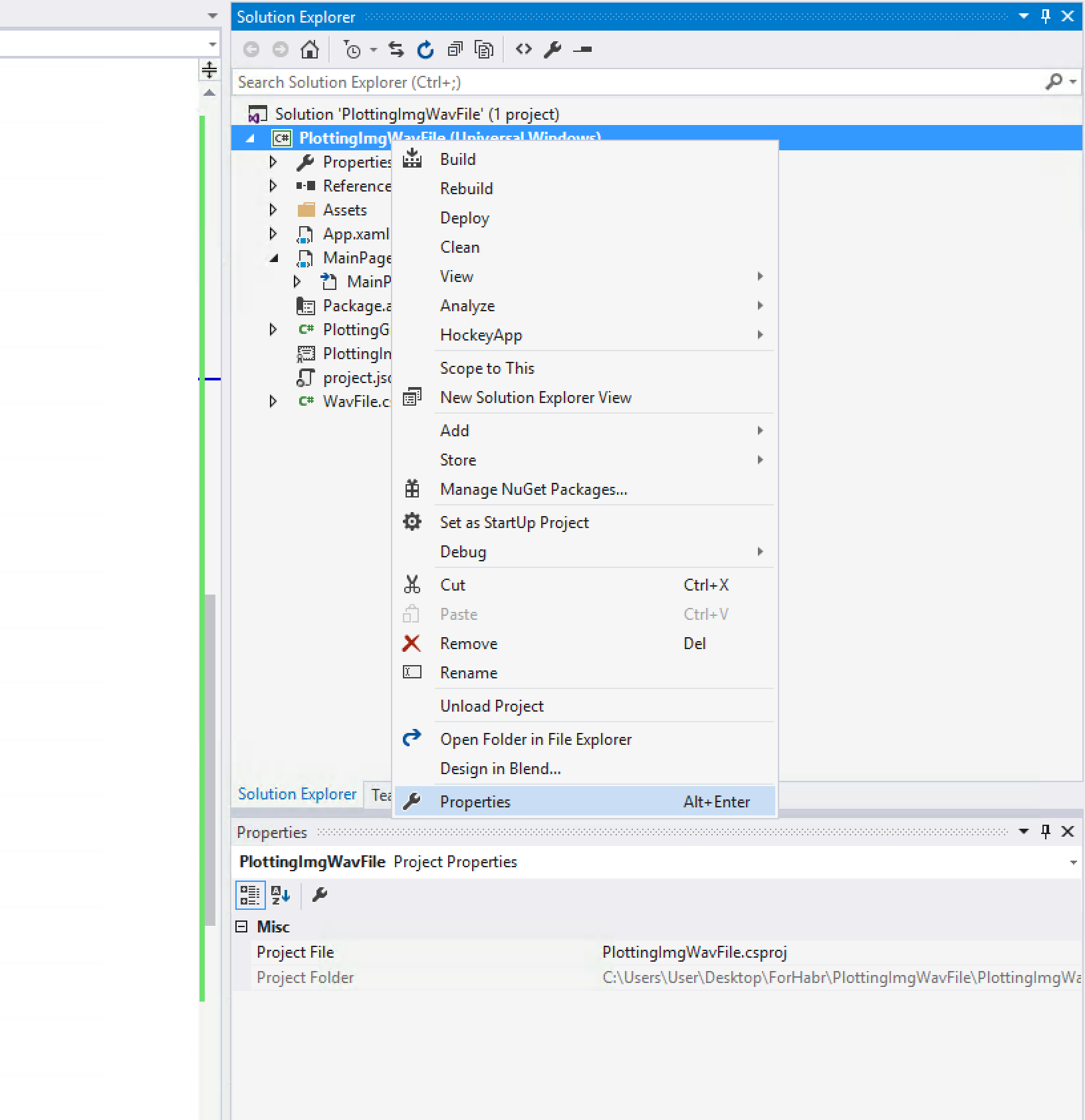Open the Analyze submenu
1085x1120 pixels.
pos(586,306)
